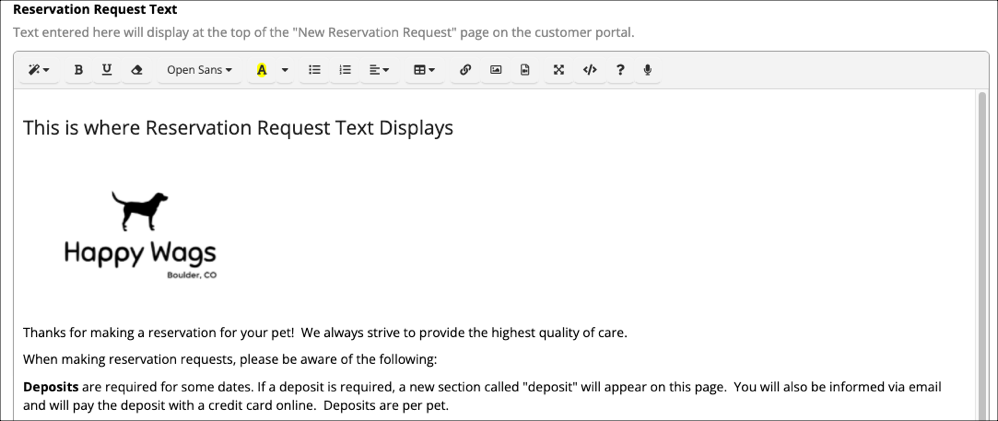Viewport: 998px width, 421px height.
Task: Click the 'Reservation Request Text' section label
Action: (95, 10)
